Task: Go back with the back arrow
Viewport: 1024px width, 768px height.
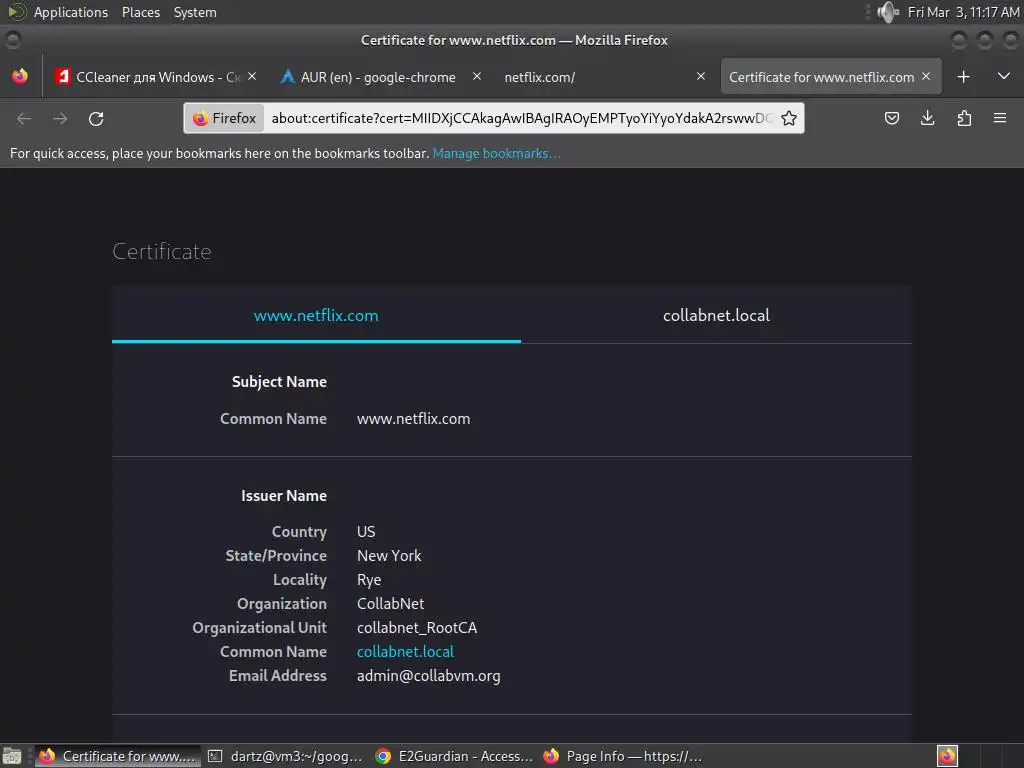Action: tap(24, 118)
